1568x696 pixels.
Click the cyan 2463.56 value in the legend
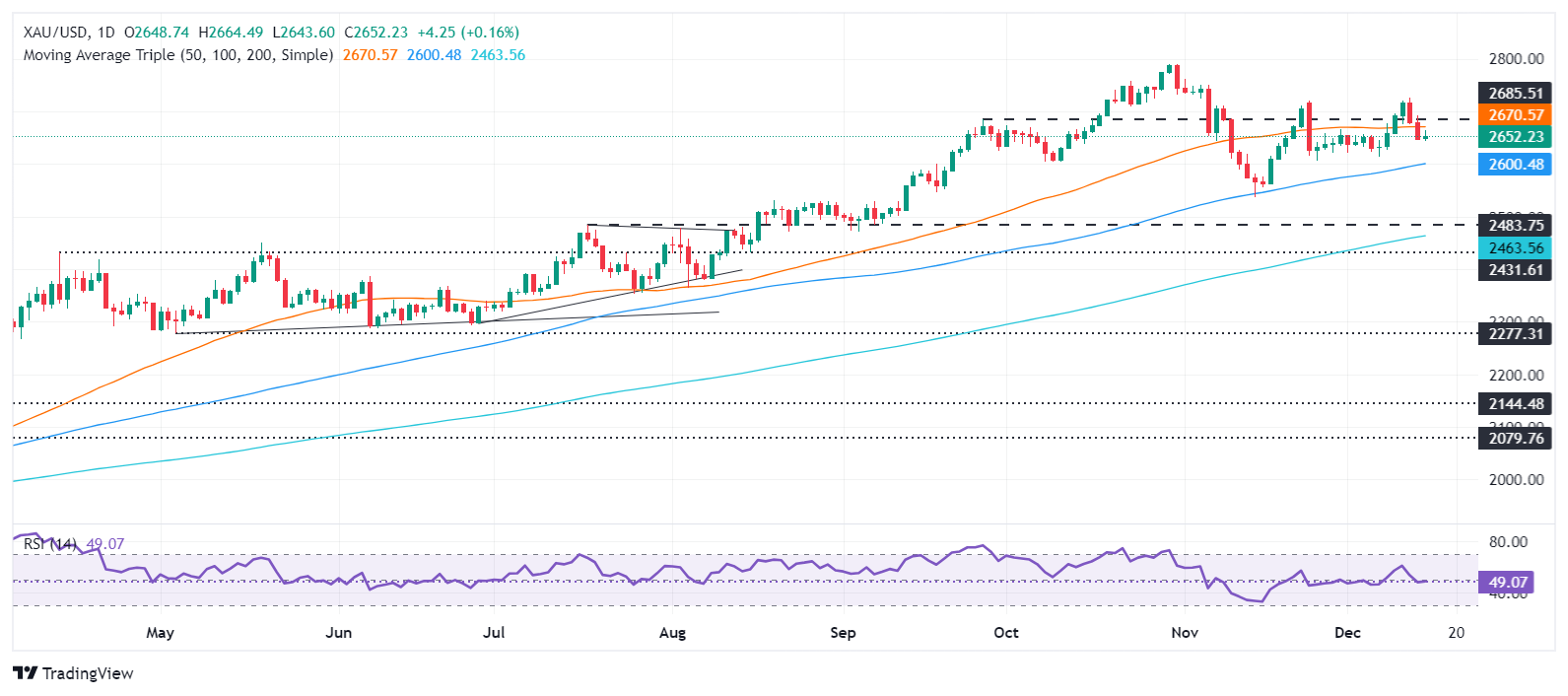[x=498, y=55]
